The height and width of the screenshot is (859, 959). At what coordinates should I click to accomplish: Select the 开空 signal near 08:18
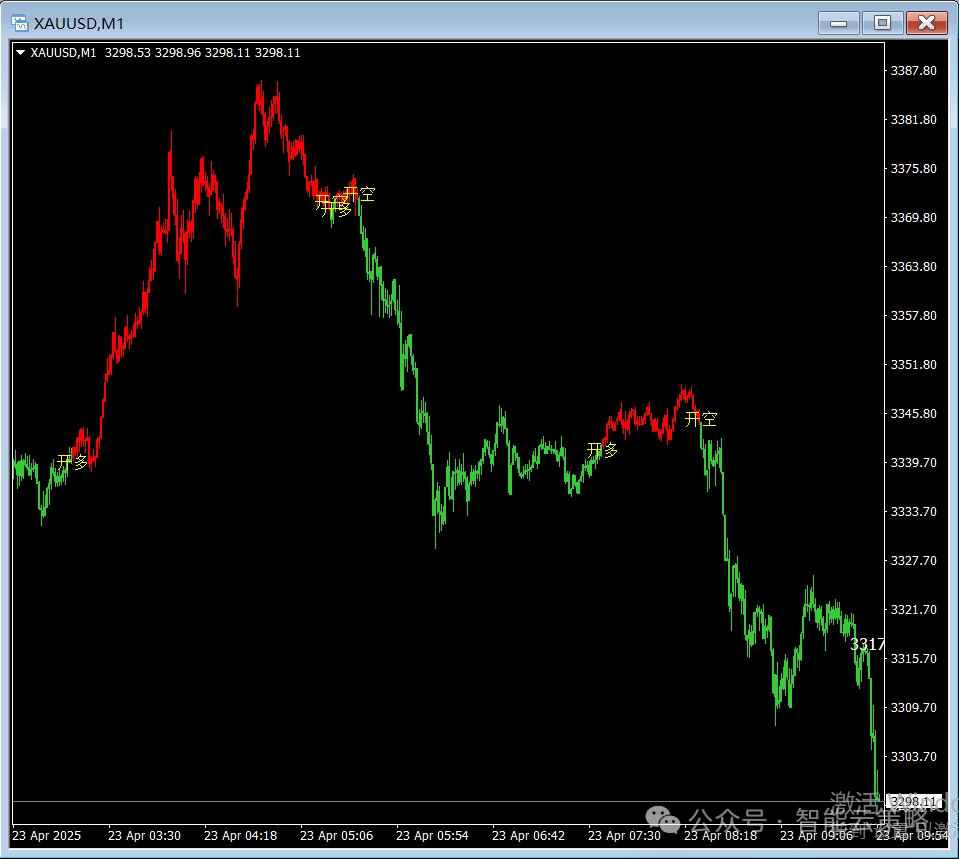pos(701,419)
